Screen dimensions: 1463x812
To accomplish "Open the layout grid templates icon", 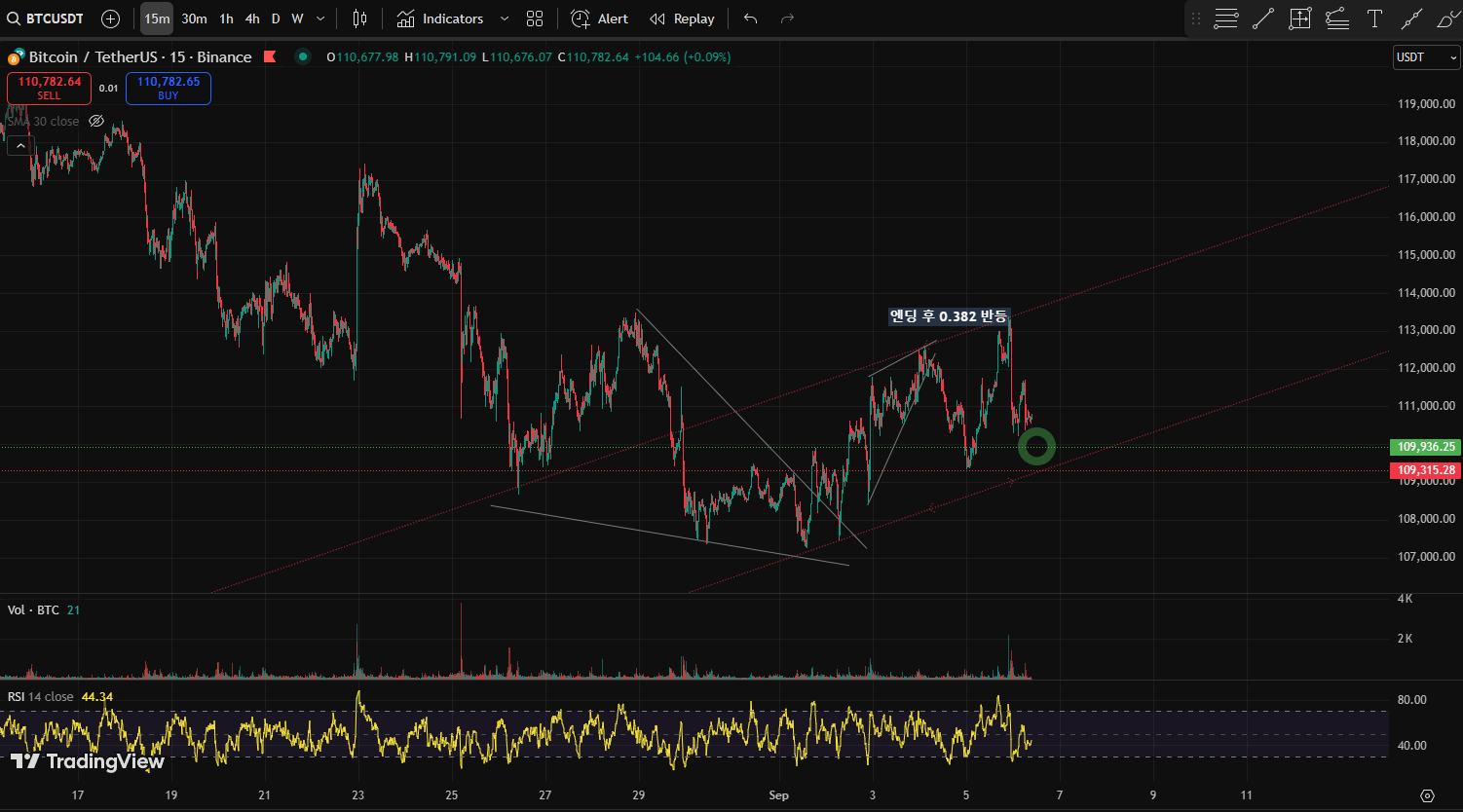I will coord(535,18).
